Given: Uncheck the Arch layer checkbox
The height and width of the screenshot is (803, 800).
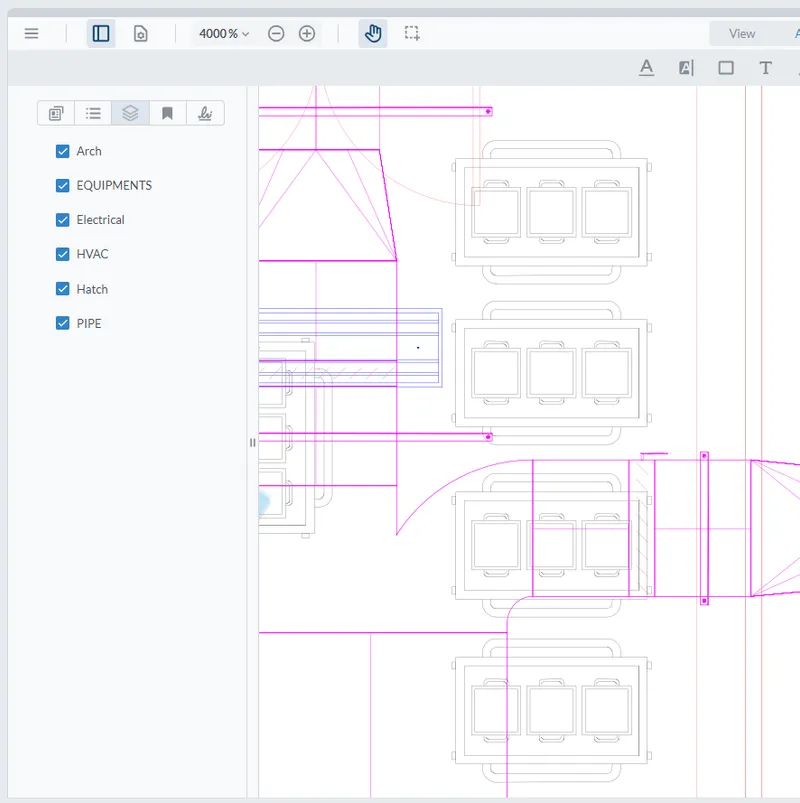Looking at the screenshot, I should (63, 151).
